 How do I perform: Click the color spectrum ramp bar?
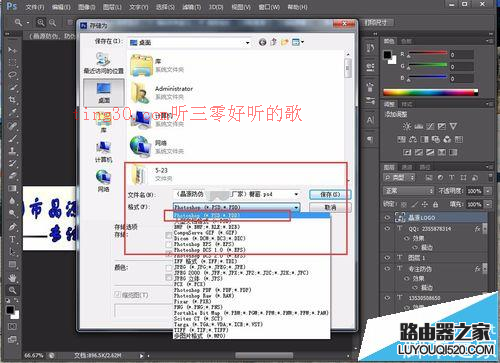tap(430, 92)
